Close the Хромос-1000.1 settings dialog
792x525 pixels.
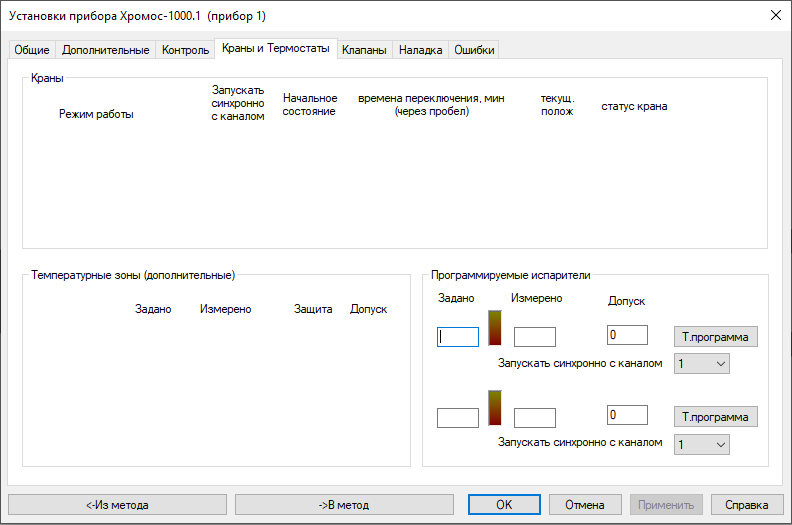pos(775,16)
